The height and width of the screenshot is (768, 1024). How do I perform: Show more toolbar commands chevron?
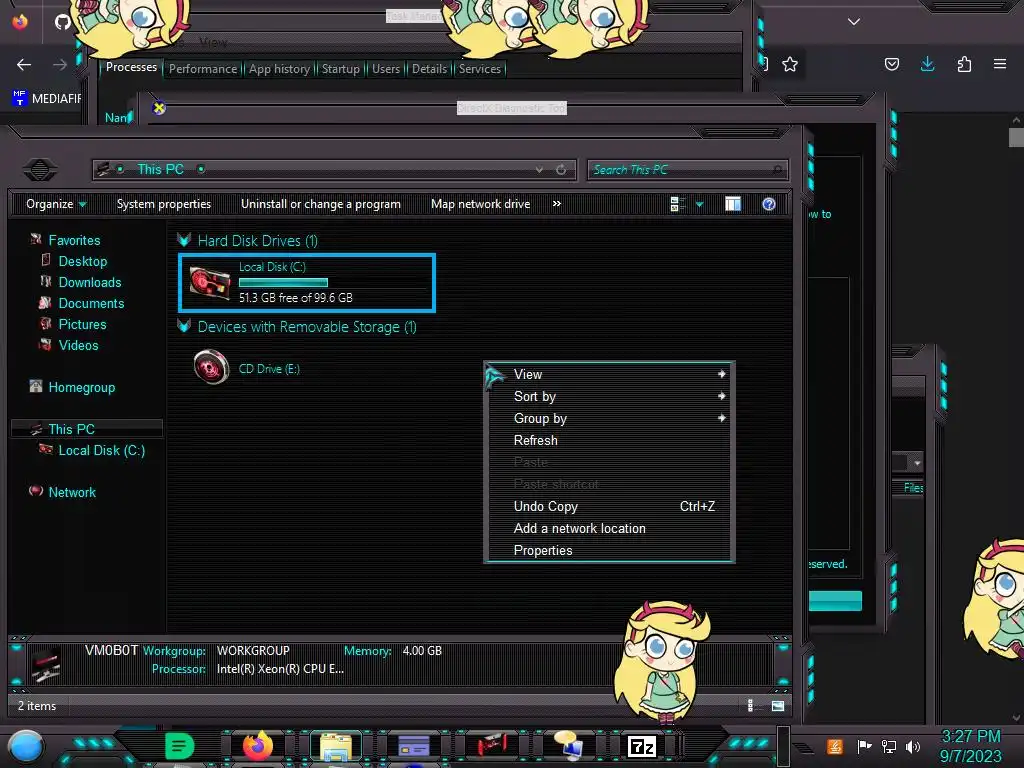(x=556, y=204)
